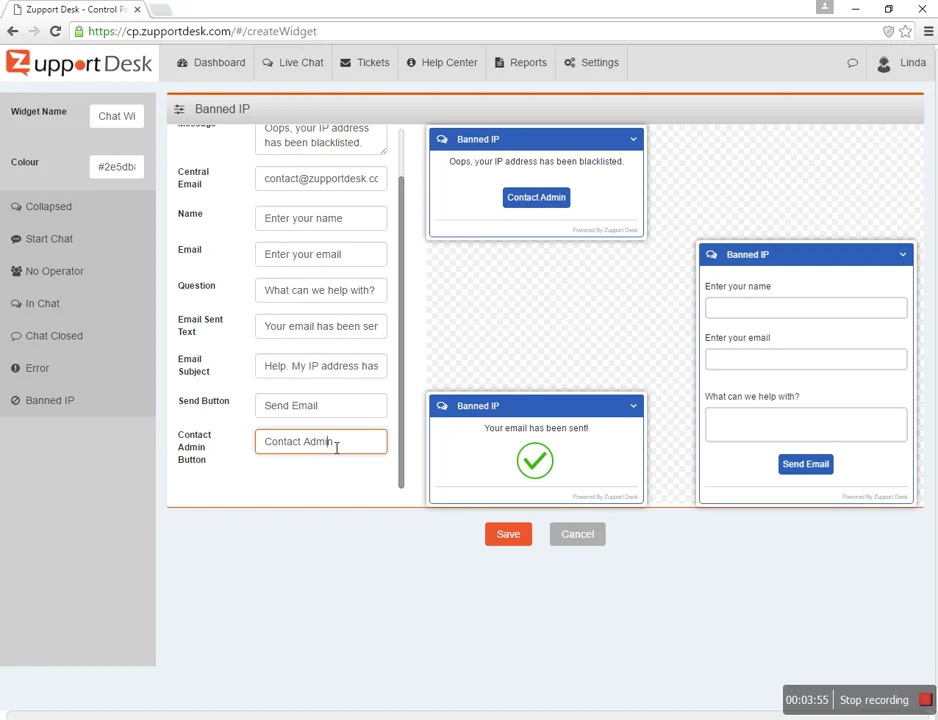This screenshot has height=720, width=938.
Task: Click chat icon in email-sent preview header
Action: click(442, 406)
